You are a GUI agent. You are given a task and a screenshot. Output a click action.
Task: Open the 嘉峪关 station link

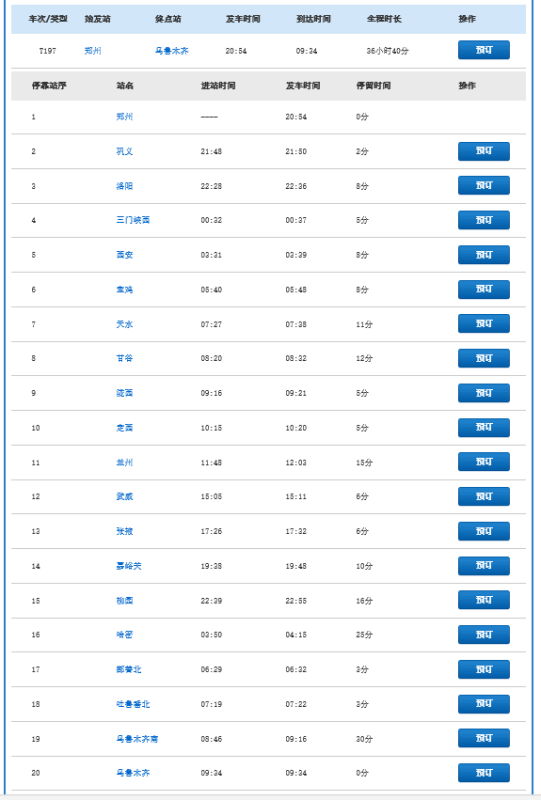[x=129, y=566]
